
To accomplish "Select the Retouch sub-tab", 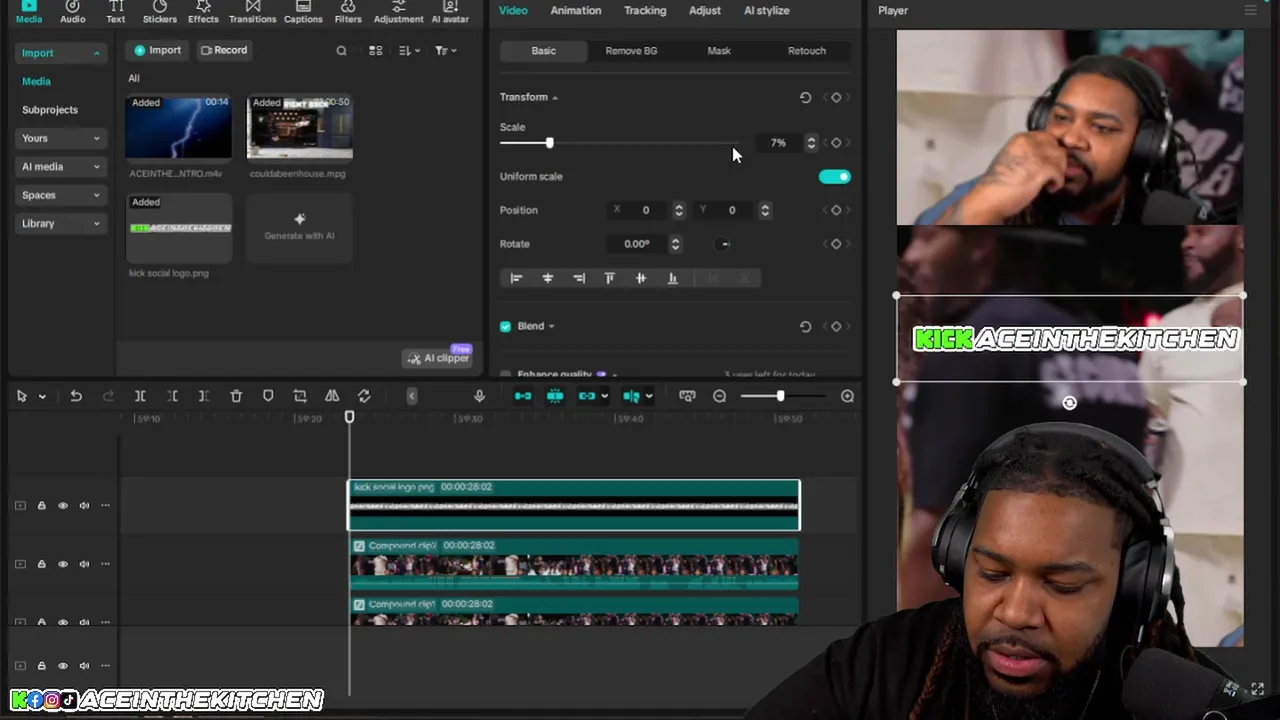I will [x=807, y=51].
